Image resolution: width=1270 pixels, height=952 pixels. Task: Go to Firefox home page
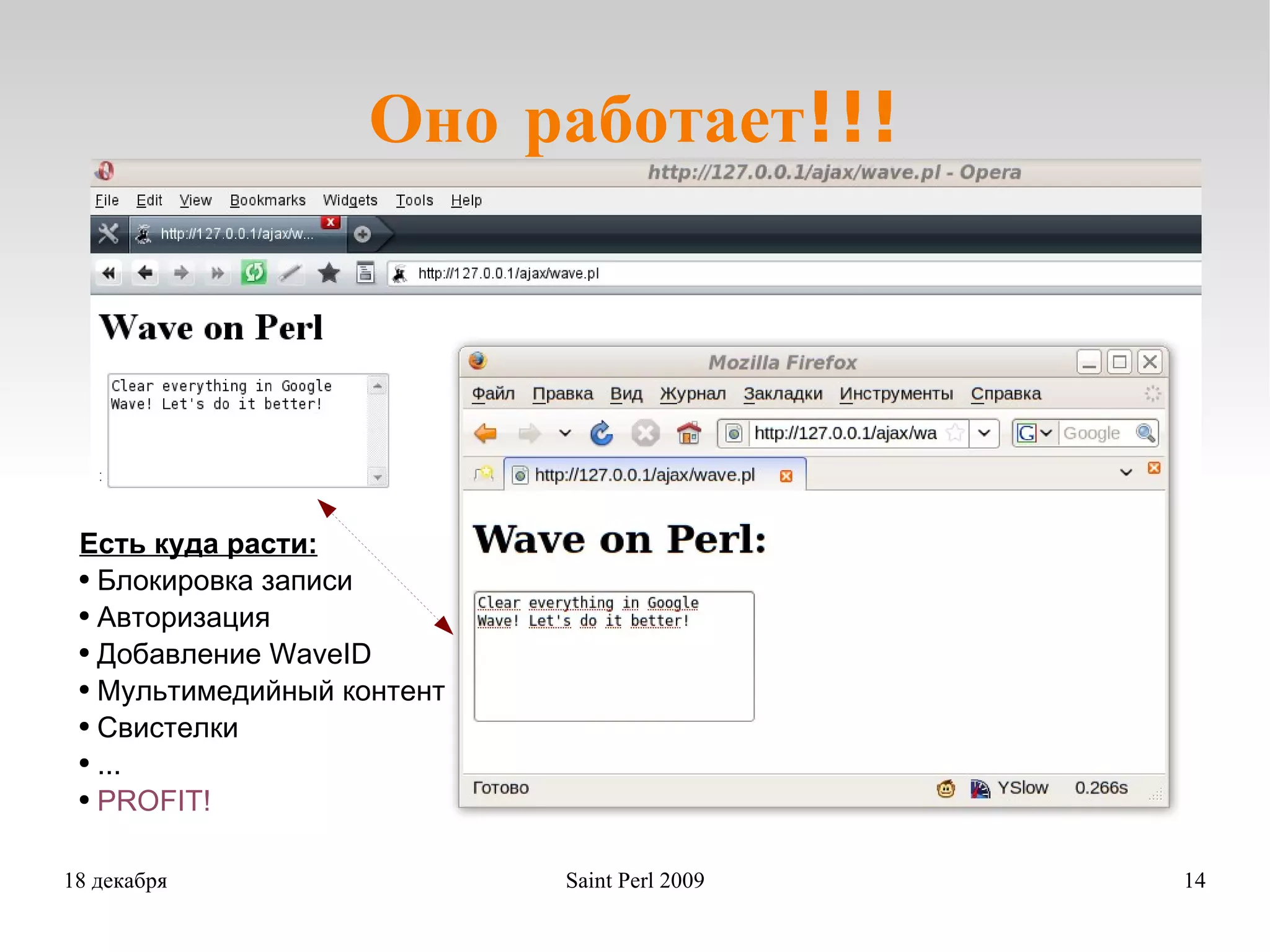click(x=688, y=433)
